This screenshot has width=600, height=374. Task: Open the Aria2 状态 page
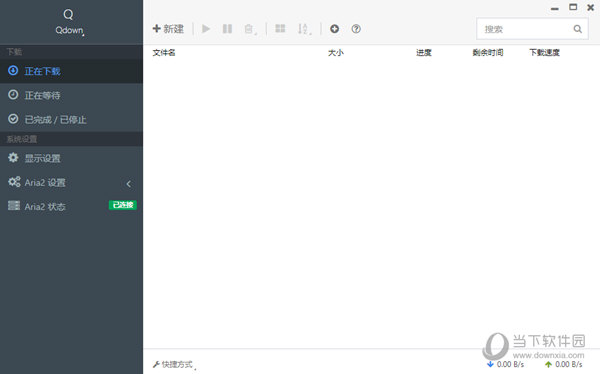point(72,206)
